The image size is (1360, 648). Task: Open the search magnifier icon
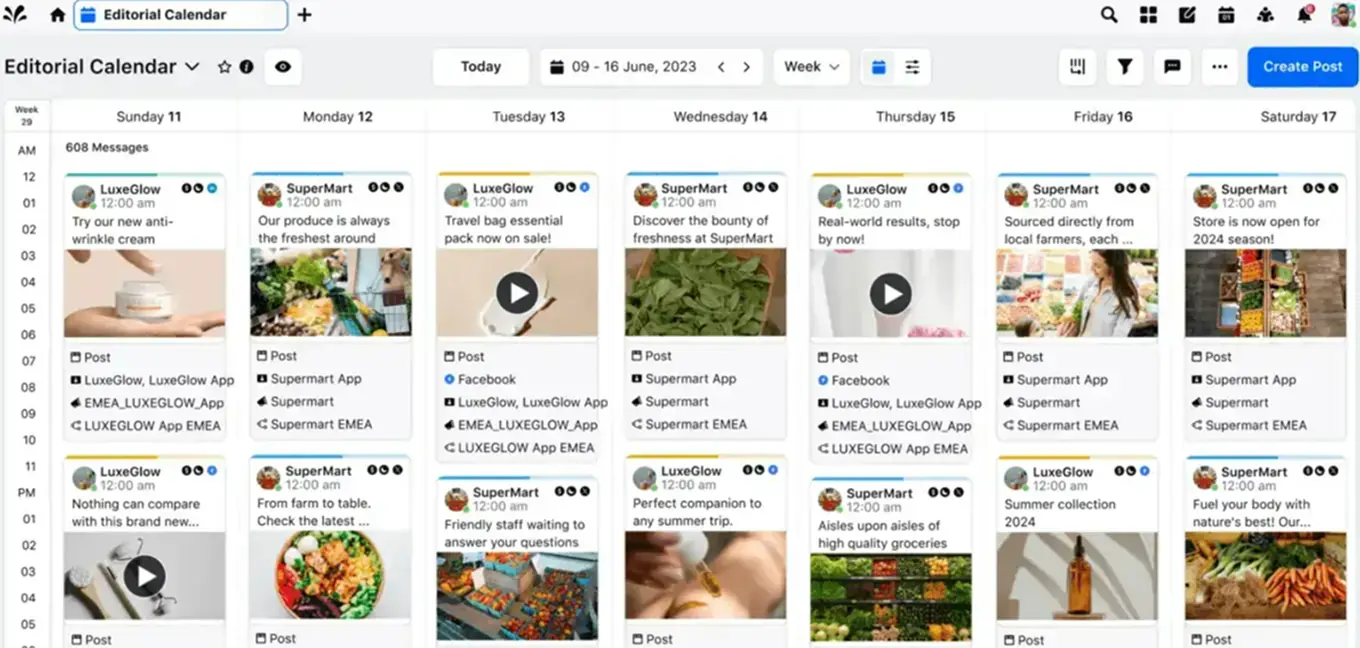point(1109,15)
